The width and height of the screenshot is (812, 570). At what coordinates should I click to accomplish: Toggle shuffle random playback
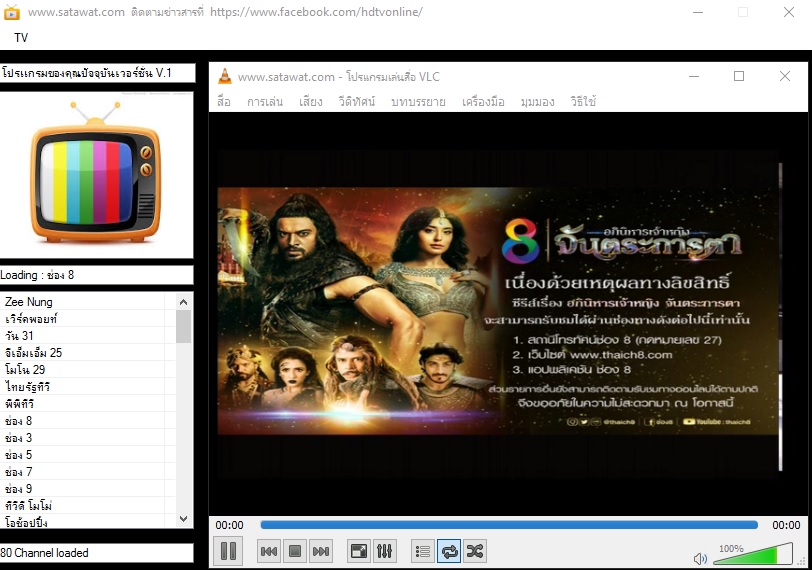[x=475, y=551]
